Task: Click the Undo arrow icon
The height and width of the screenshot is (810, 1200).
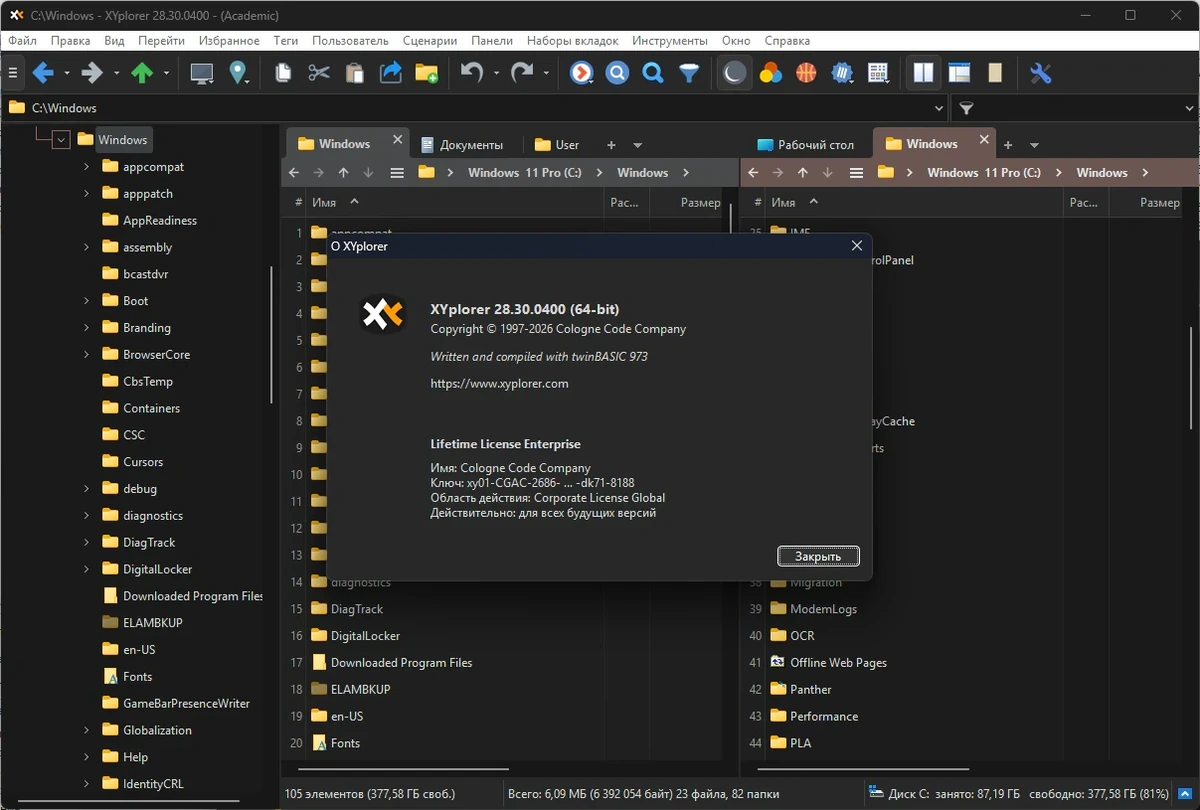Action: click(472, 73)
